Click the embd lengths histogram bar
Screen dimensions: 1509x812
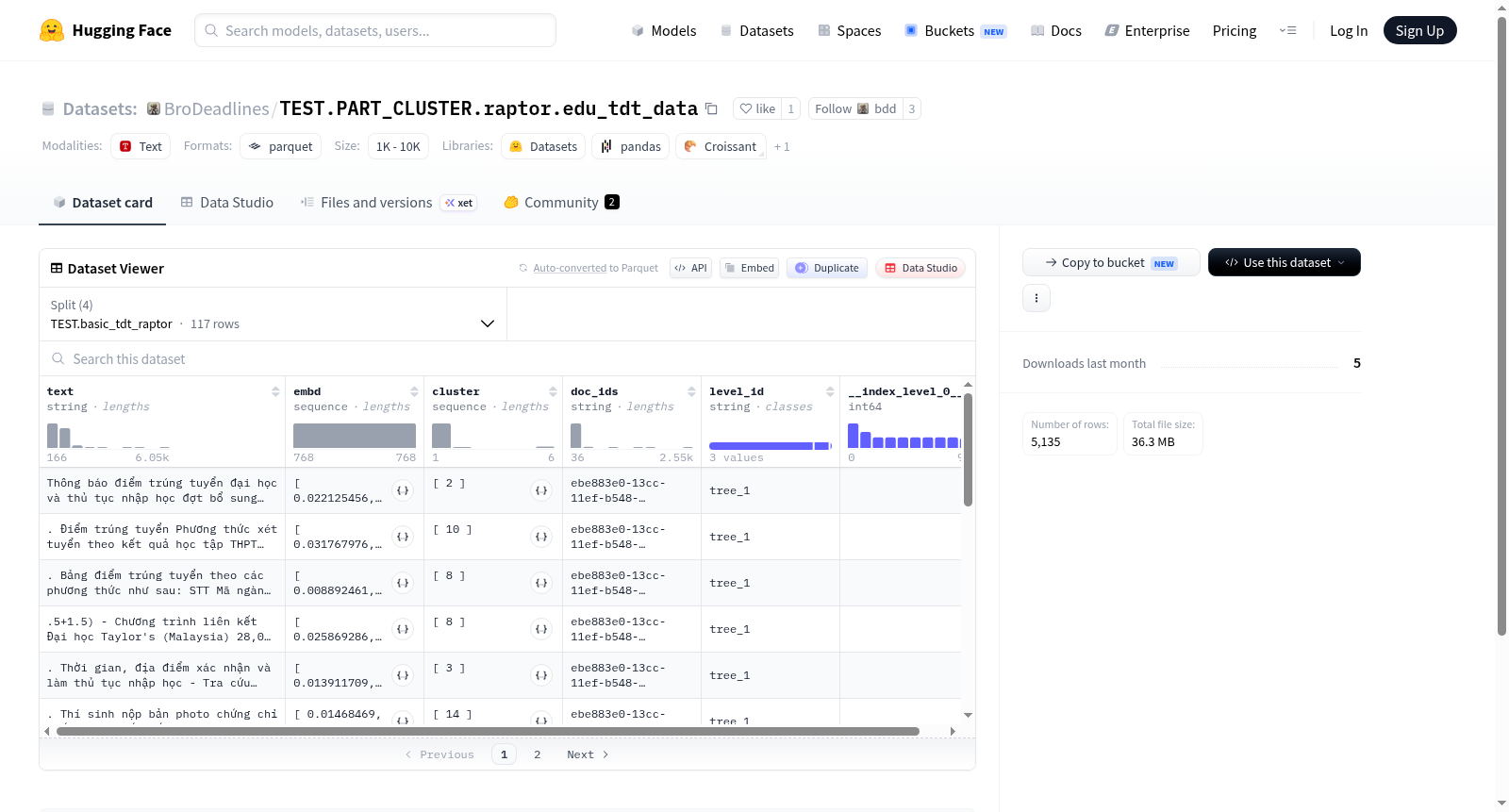point(355,436)
